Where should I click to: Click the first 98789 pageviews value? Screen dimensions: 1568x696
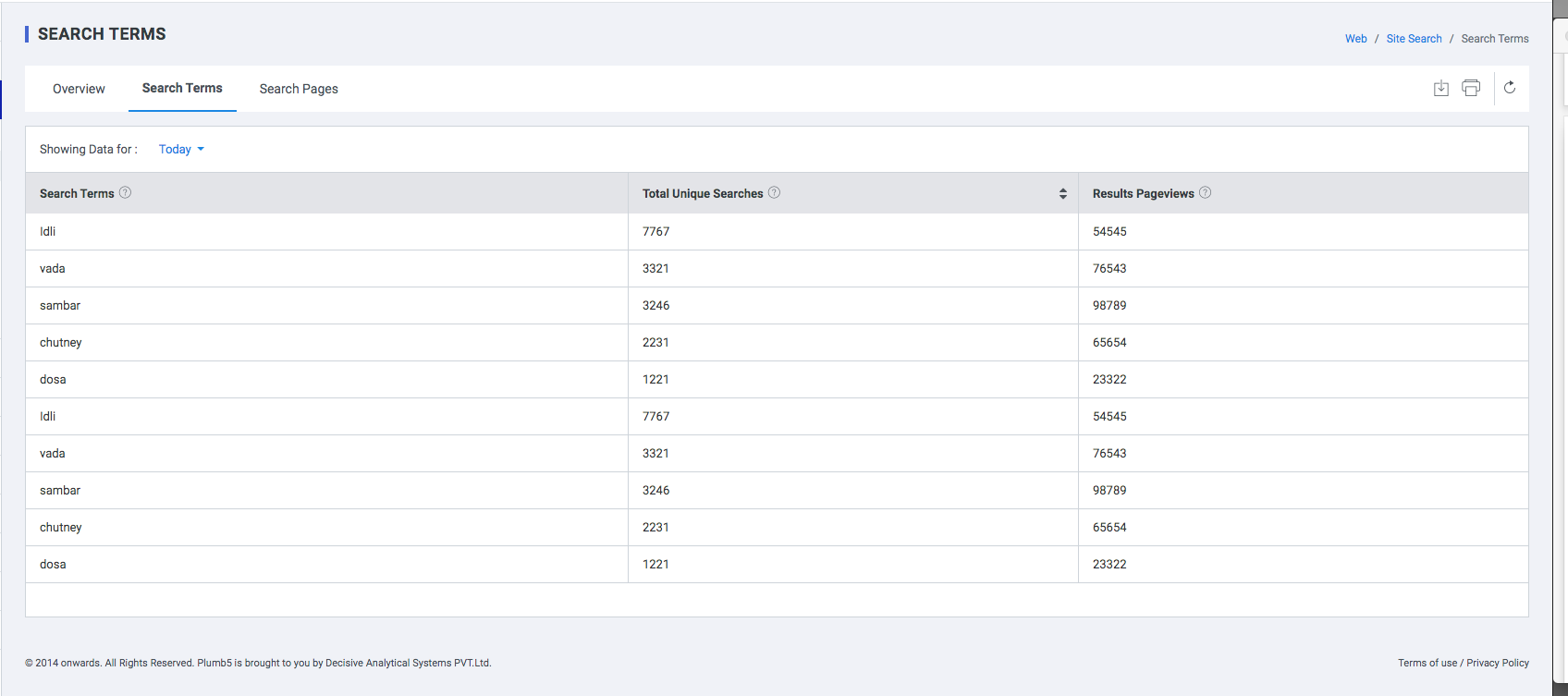point(1109,305)
